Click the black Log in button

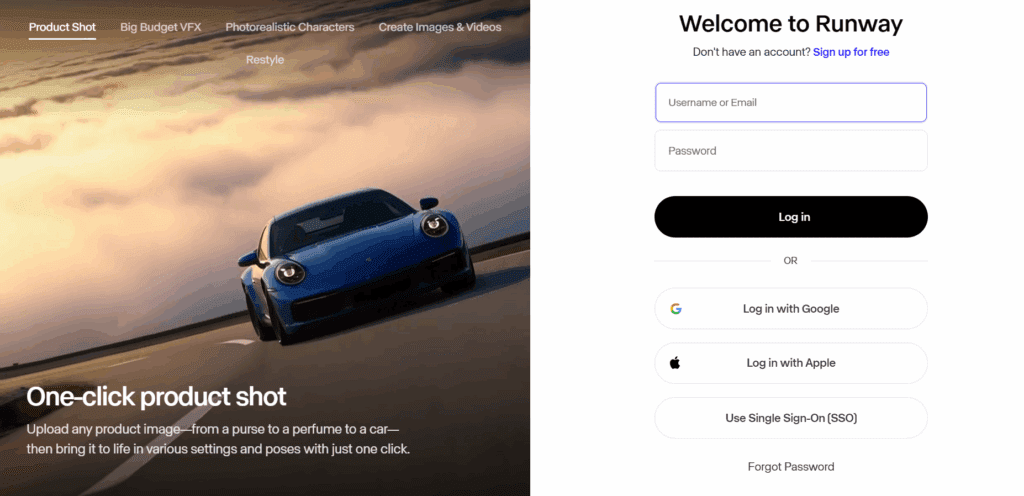(x=791, y=217)
